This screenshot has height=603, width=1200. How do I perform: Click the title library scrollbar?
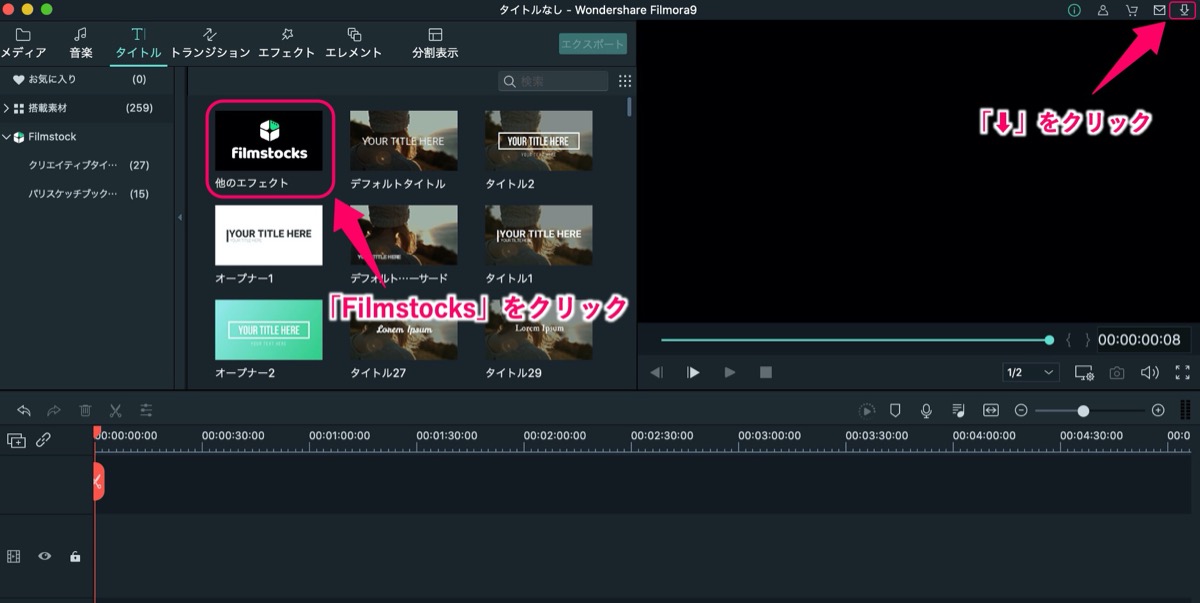[629, 107]
